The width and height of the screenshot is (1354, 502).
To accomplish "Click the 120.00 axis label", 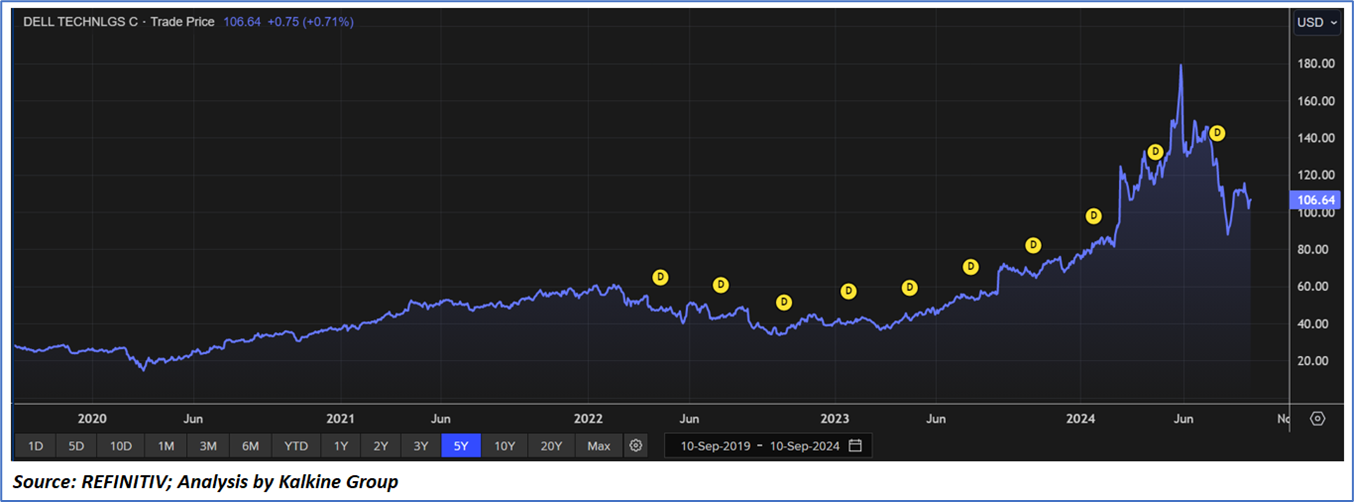I will [x=1316, y=175].
